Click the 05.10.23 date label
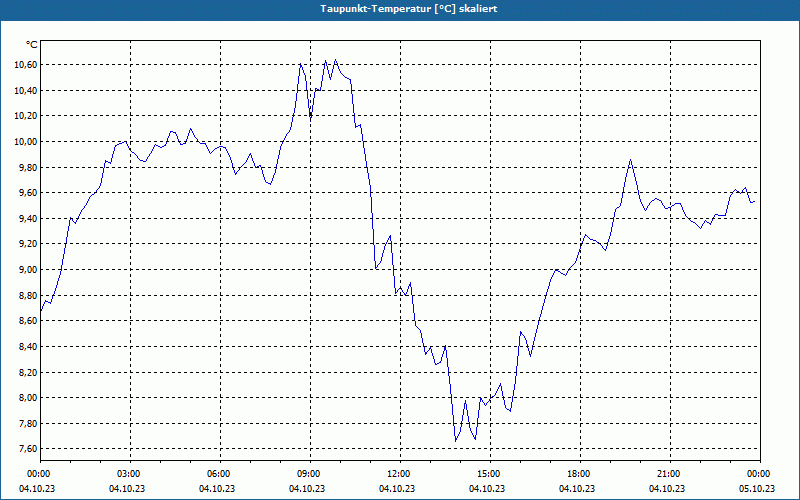The image size is (800, 500). [x=757, y=489]
